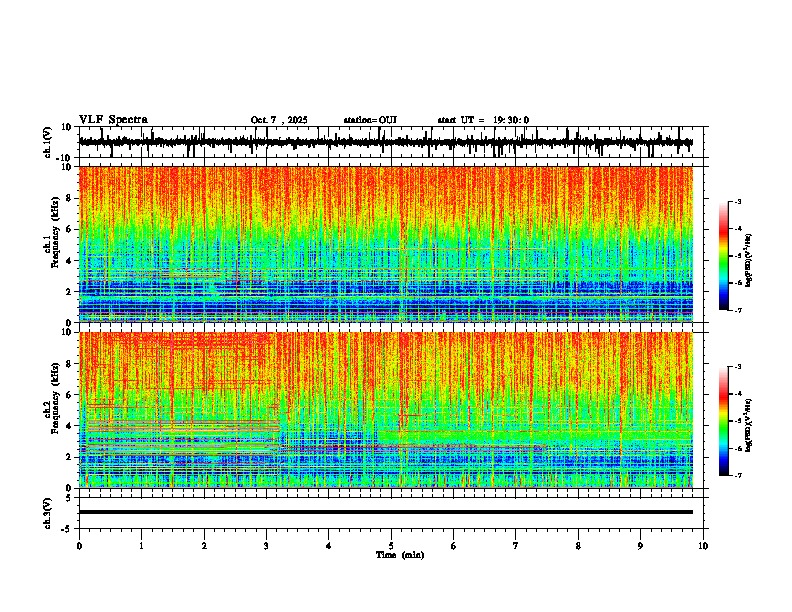Click the "Time (min)" axis label
The width and height of the screenshot is (792, 612).
point(400,555)
